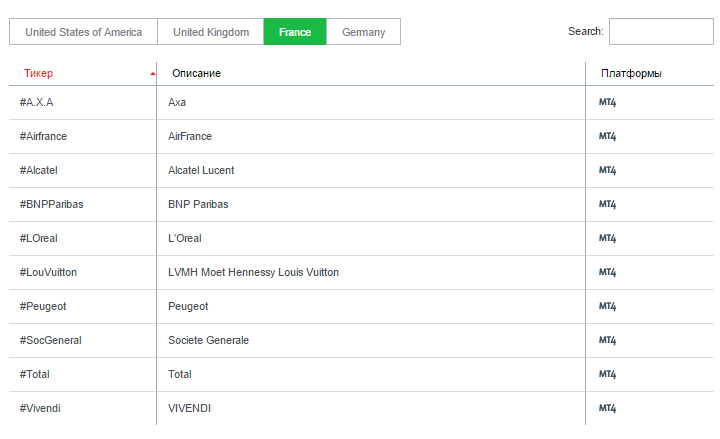Click the red sort arrow in Тикер header

[x=153, y=74]
